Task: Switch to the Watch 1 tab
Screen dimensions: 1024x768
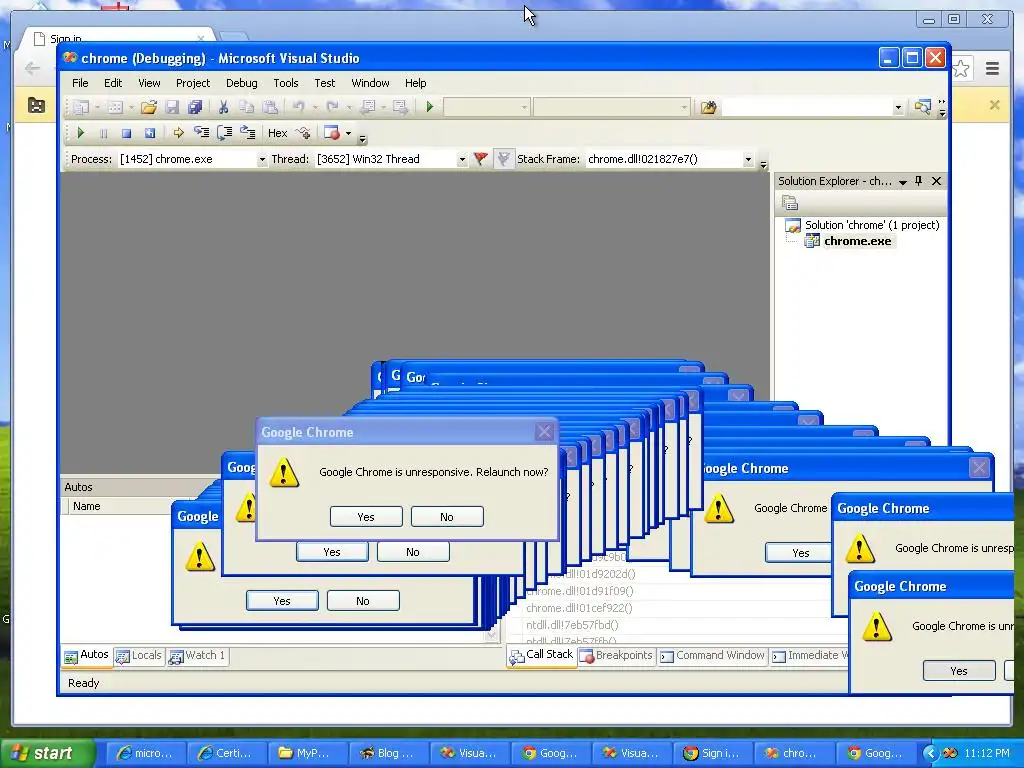Action: click(197, 656)
